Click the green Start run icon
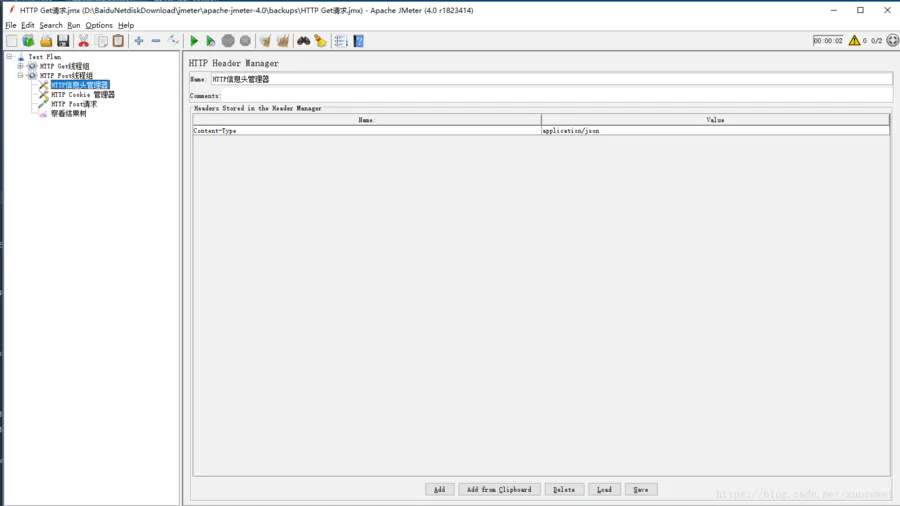 [194, 41]
